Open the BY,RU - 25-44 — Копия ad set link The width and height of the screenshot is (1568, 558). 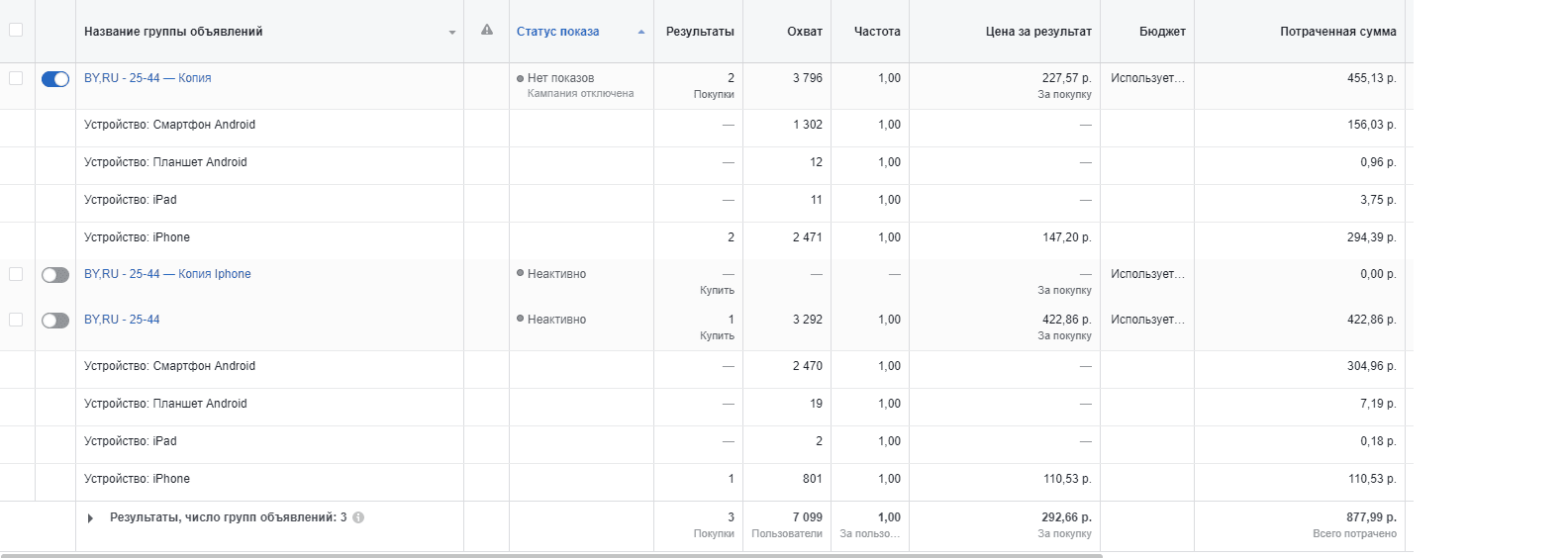click(147, 78)
